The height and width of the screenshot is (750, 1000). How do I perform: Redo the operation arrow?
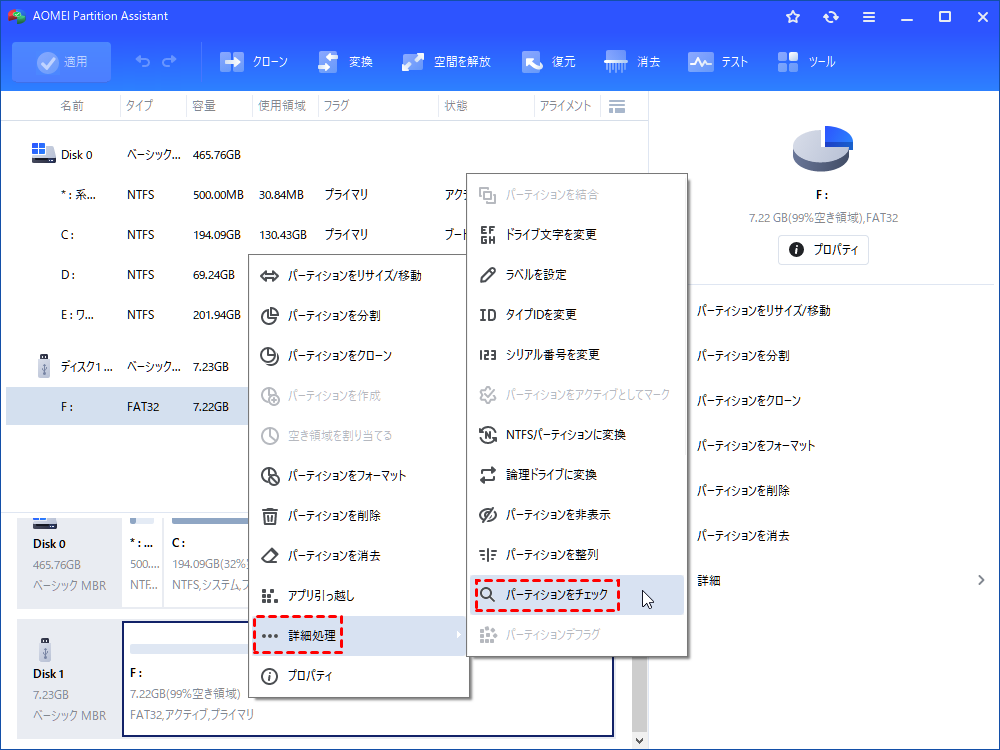coord(169,61)
